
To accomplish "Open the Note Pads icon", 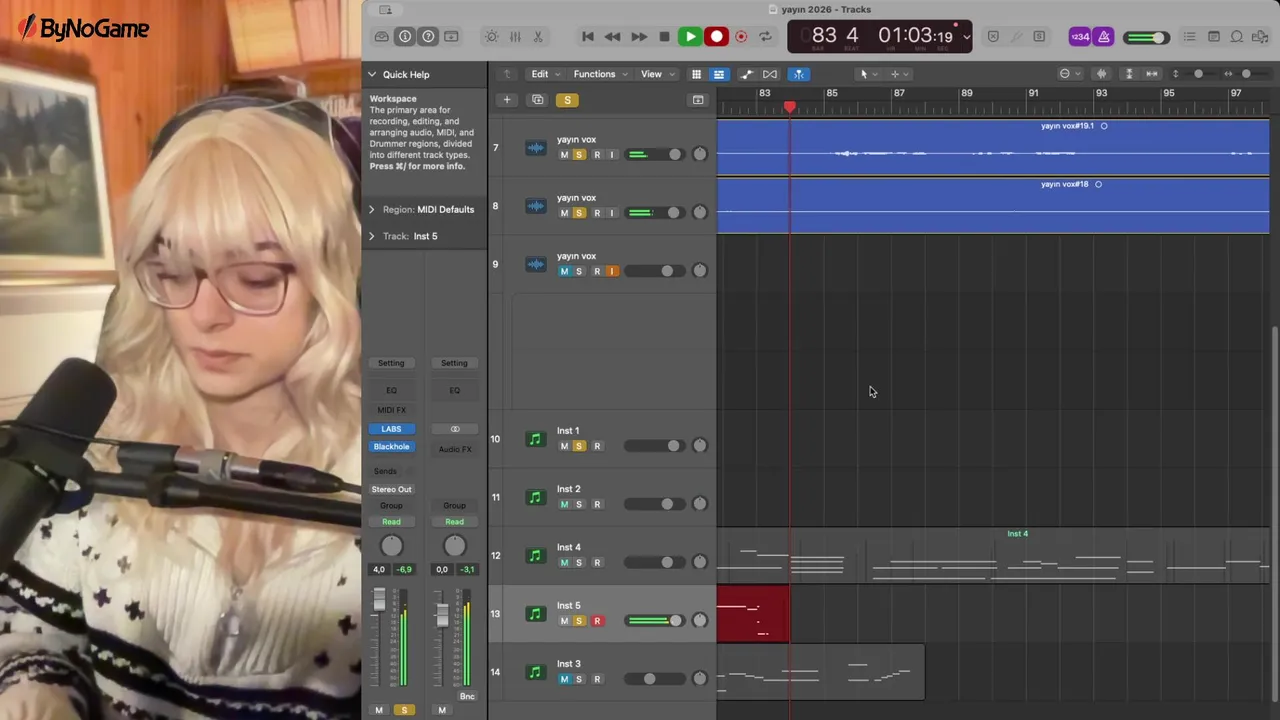I will tap(1214, 37).
